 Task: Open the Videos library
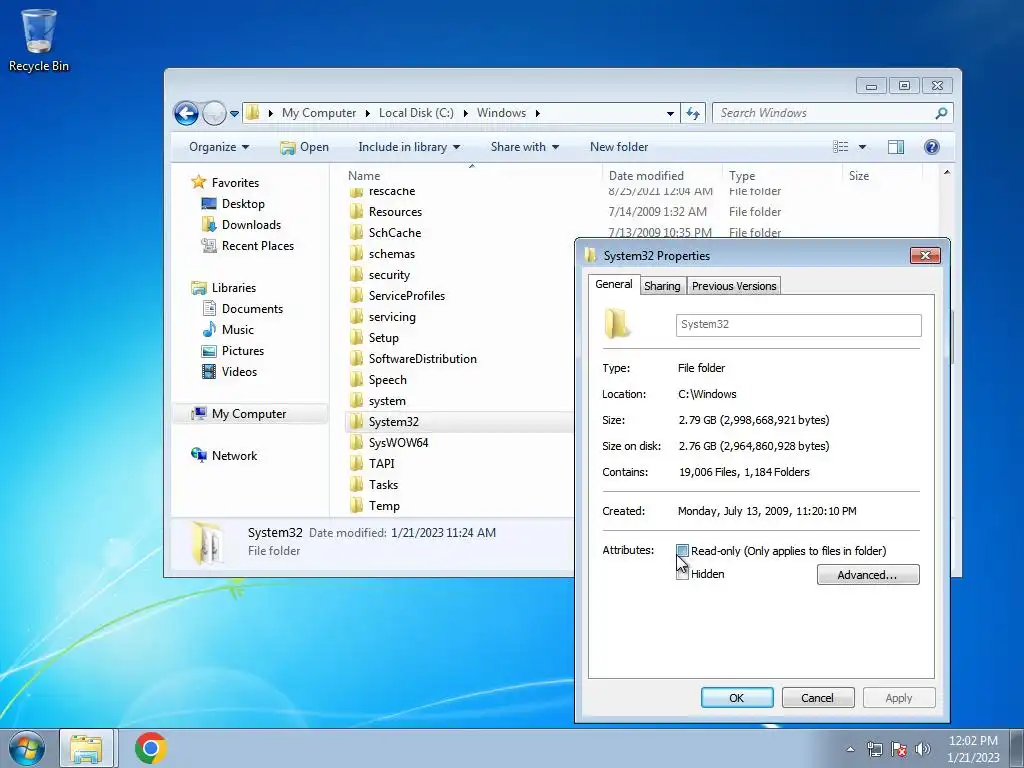230,372
